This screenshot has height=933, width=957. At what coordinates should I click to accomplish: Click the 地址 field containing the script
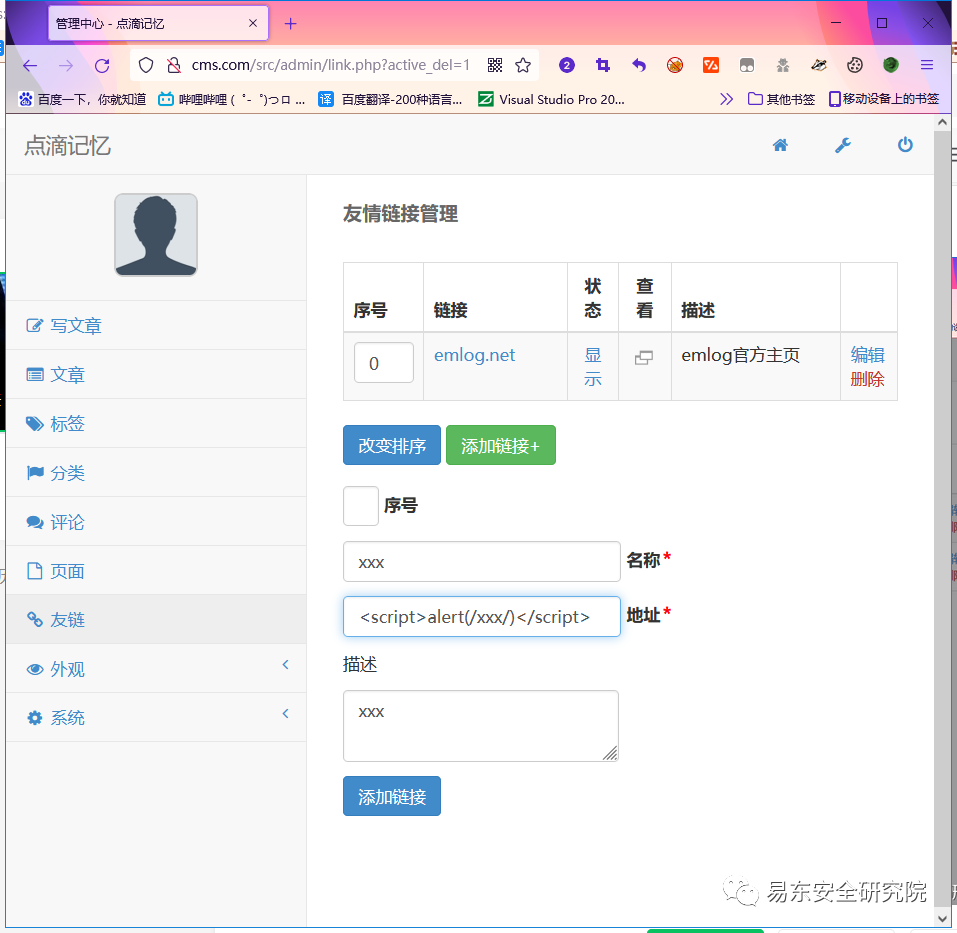click(482, 617)
